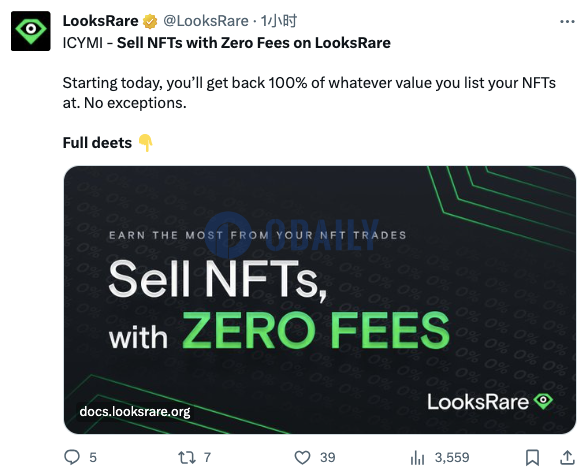Click the reply count 5

93,458
